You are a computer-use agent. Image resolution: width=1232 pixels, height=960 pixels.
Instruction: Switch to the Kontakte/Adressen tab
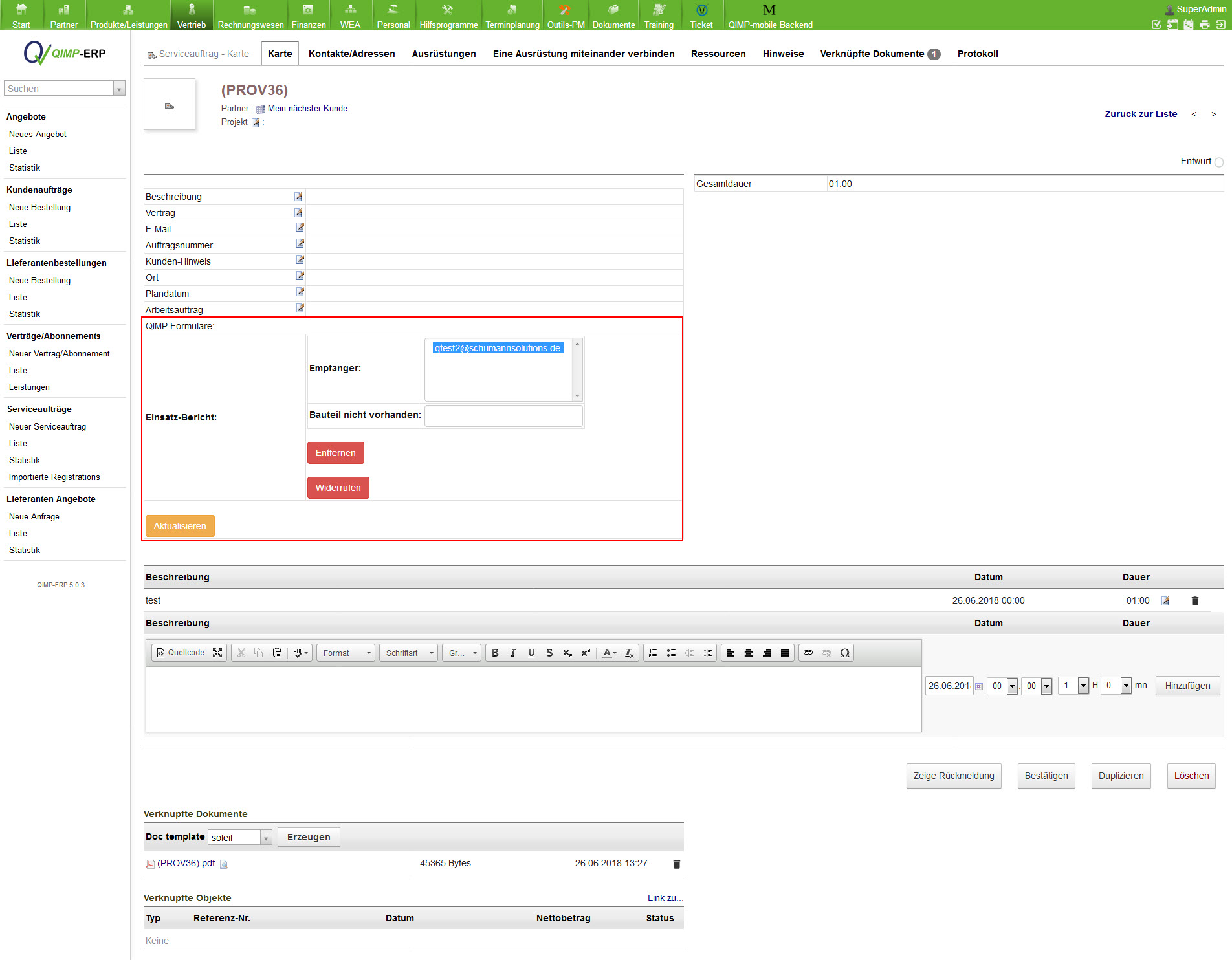coord(351,54)
